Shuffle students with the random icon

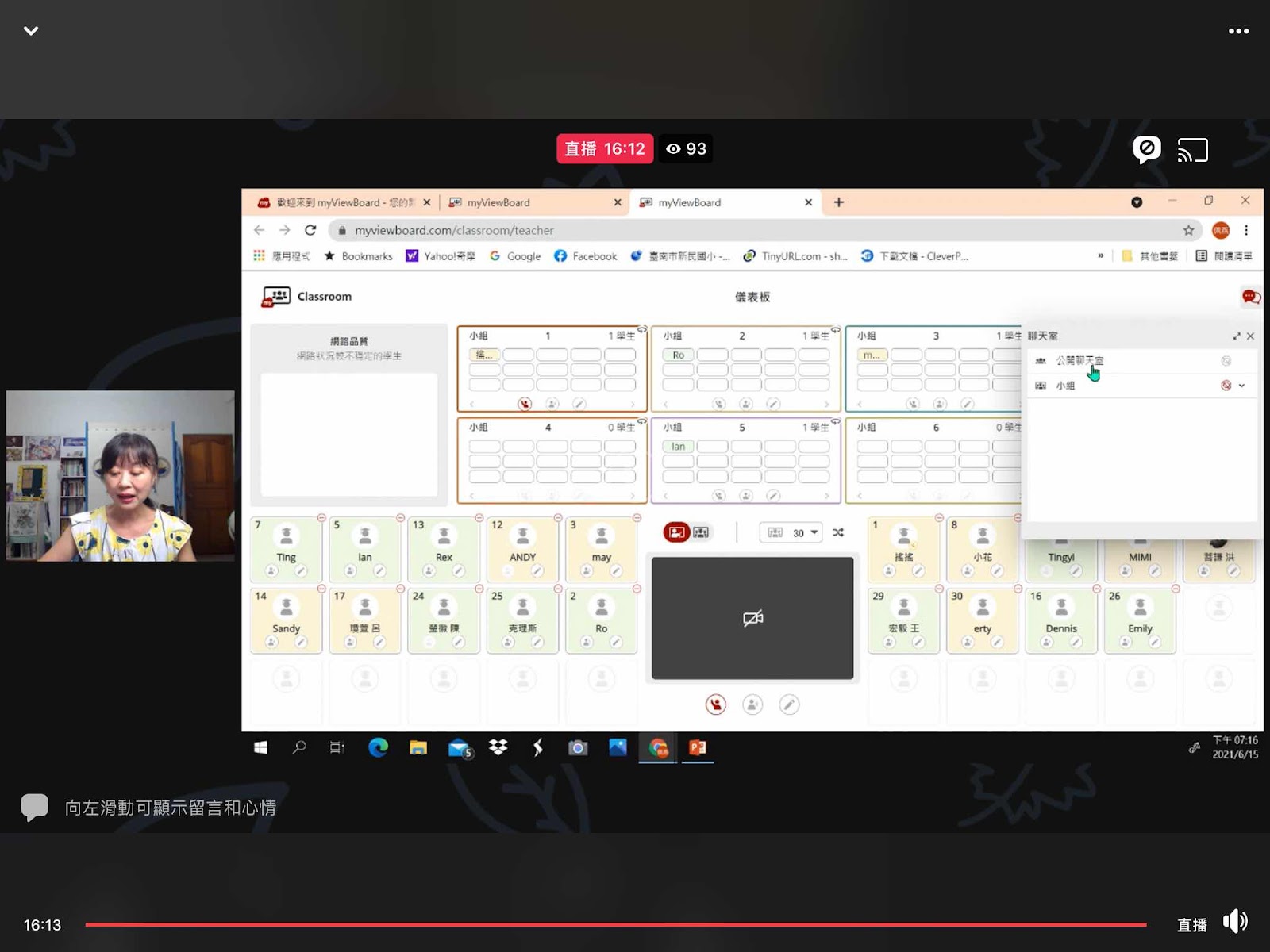coord(838,532)
